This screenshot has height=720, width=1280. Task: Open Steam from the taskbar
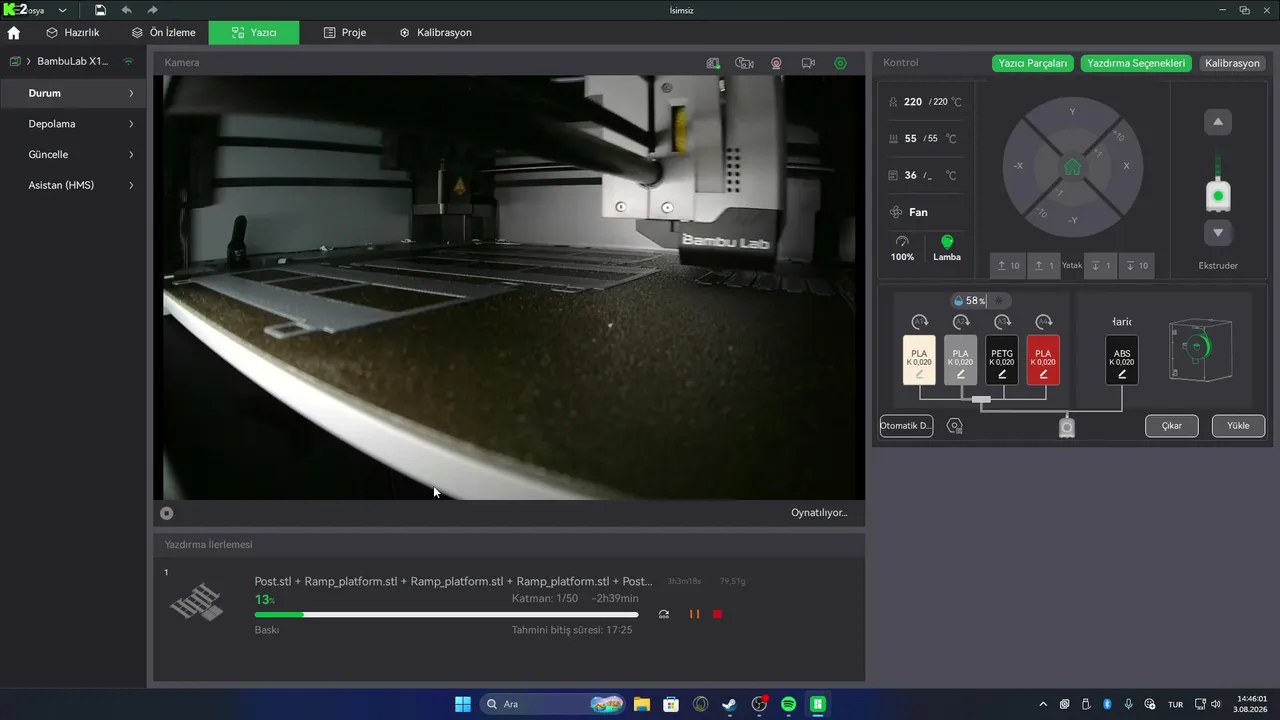pos(729,704)
